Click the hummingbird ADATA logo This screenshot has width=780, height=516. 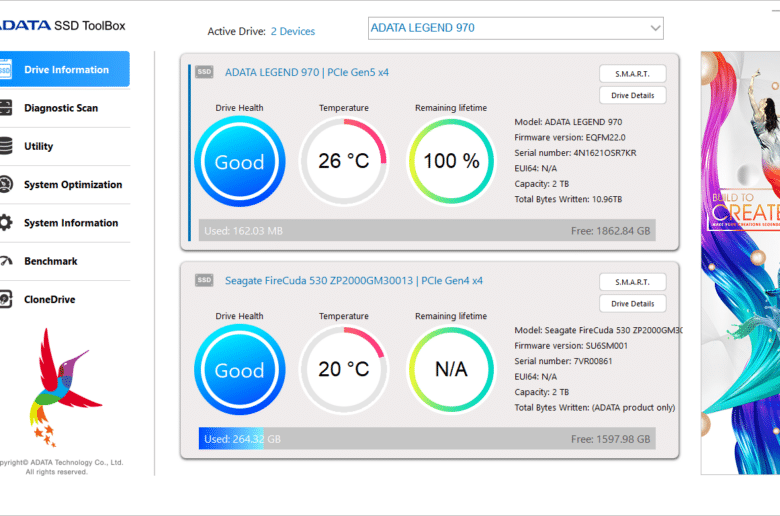tap(64, 388)
